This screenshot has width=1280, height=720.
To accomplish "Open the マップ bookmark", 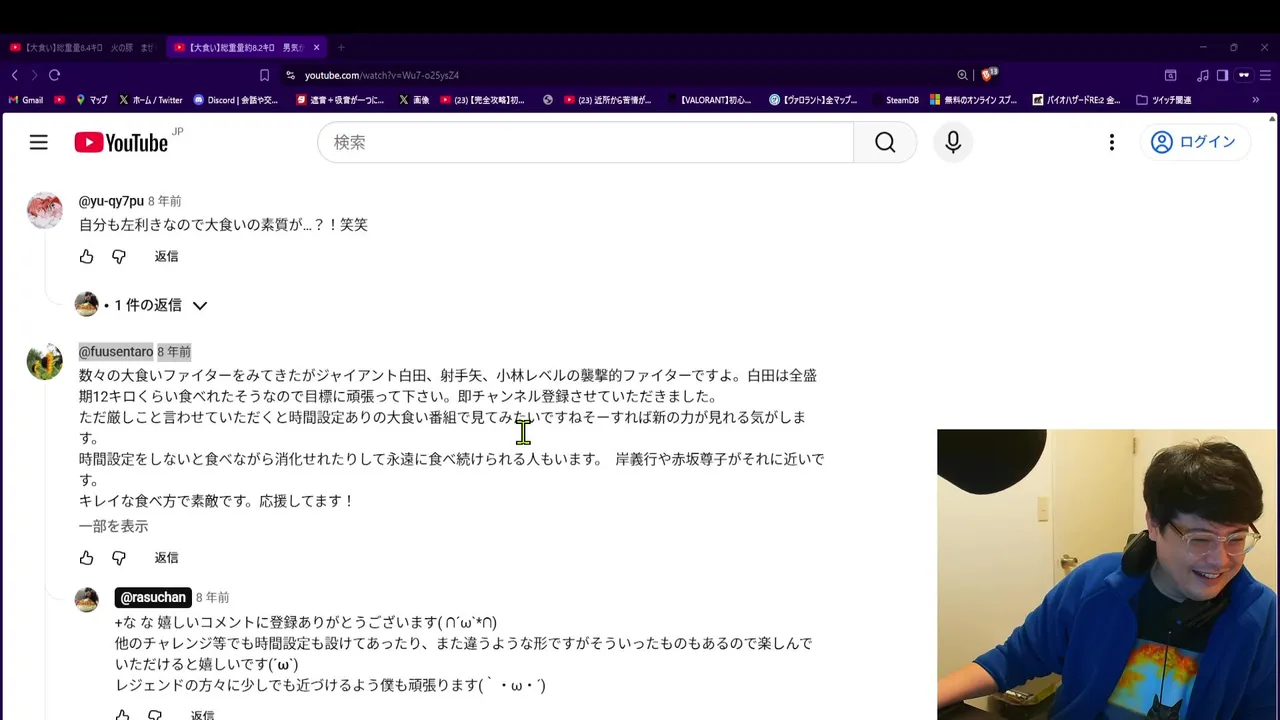I will click(91, 100).
